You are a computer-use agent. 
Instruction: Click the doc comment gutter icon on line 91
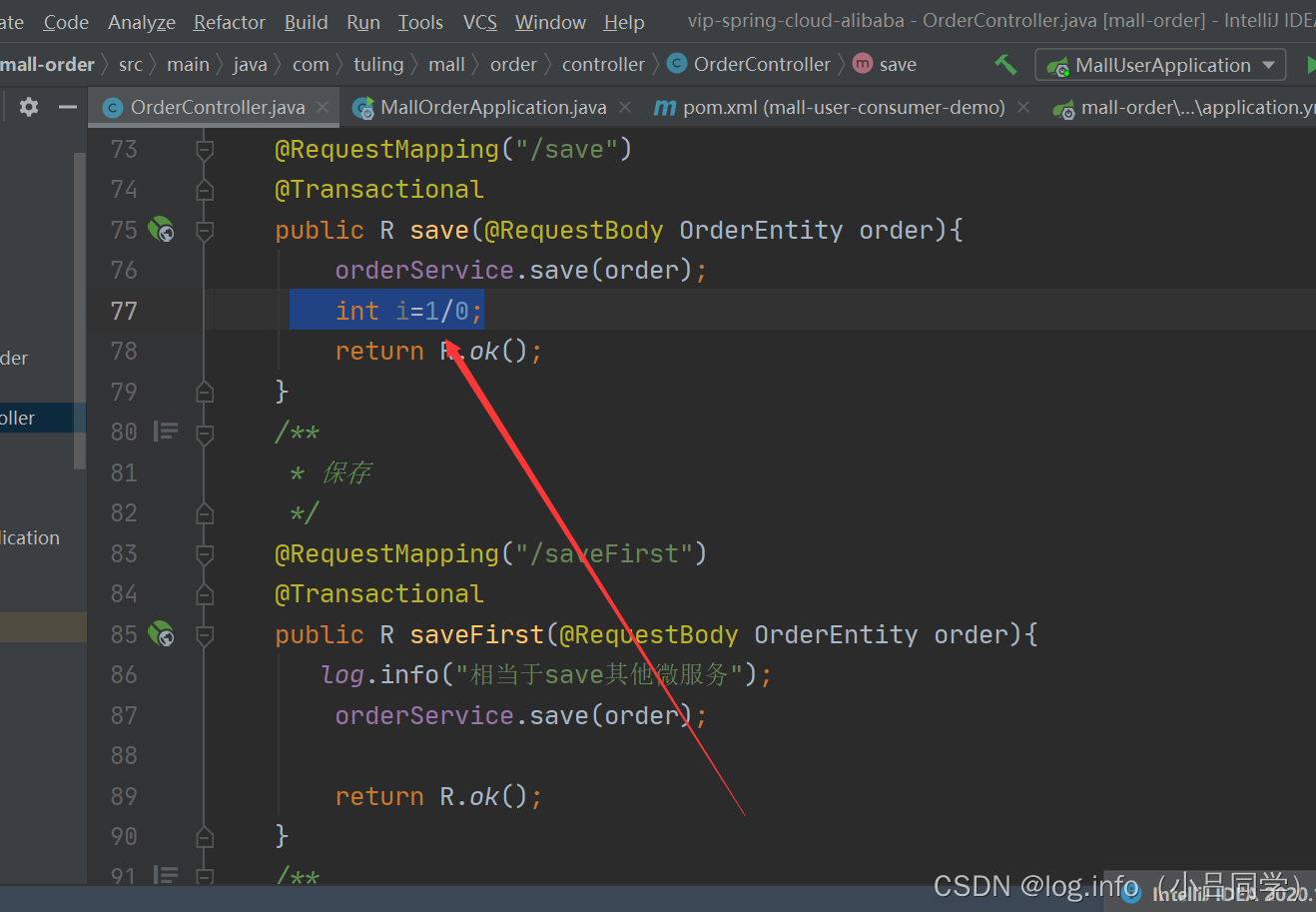166,875
